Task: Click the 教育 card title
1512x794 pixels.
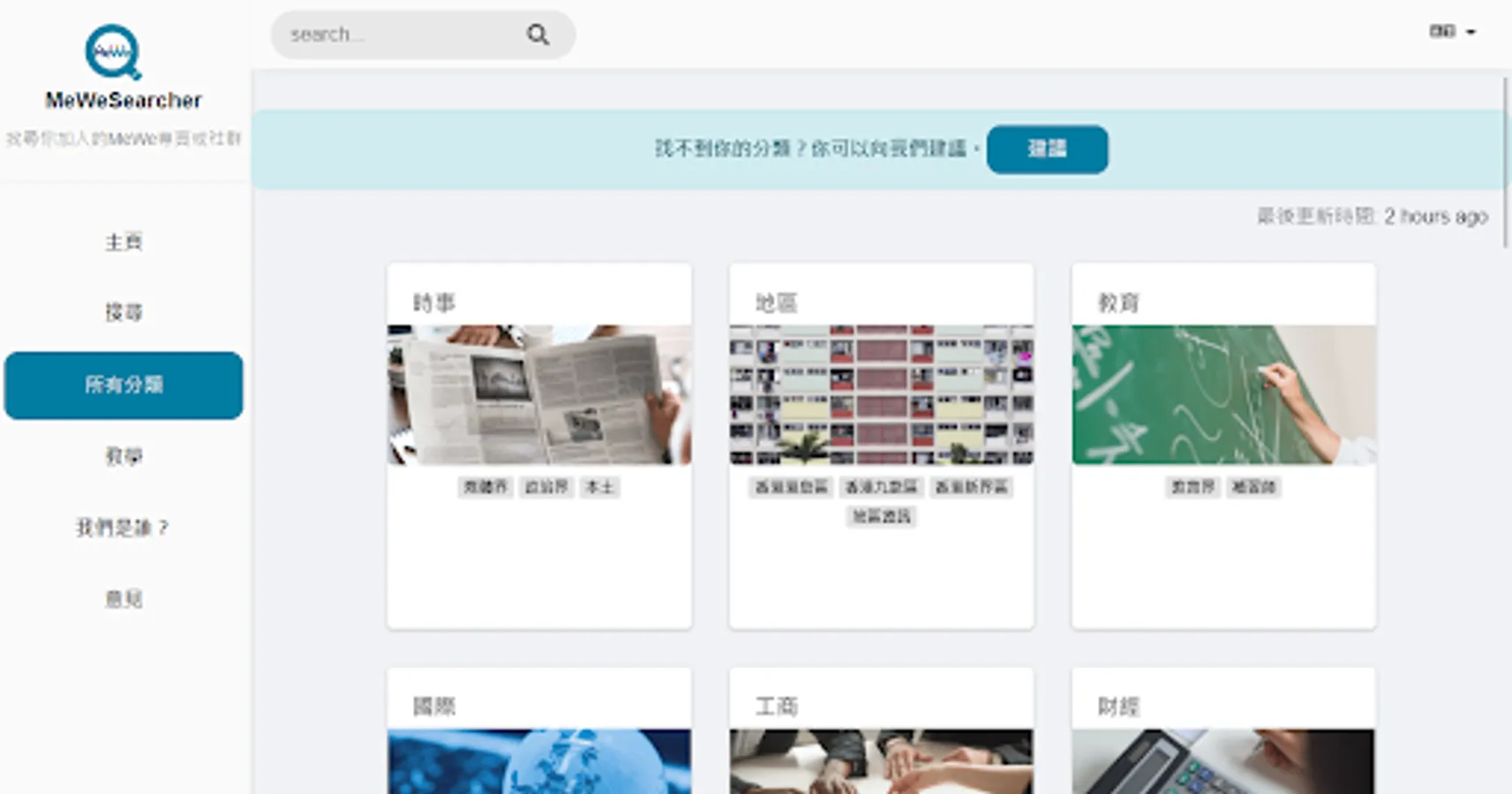Action: (x=1118, y=303)
